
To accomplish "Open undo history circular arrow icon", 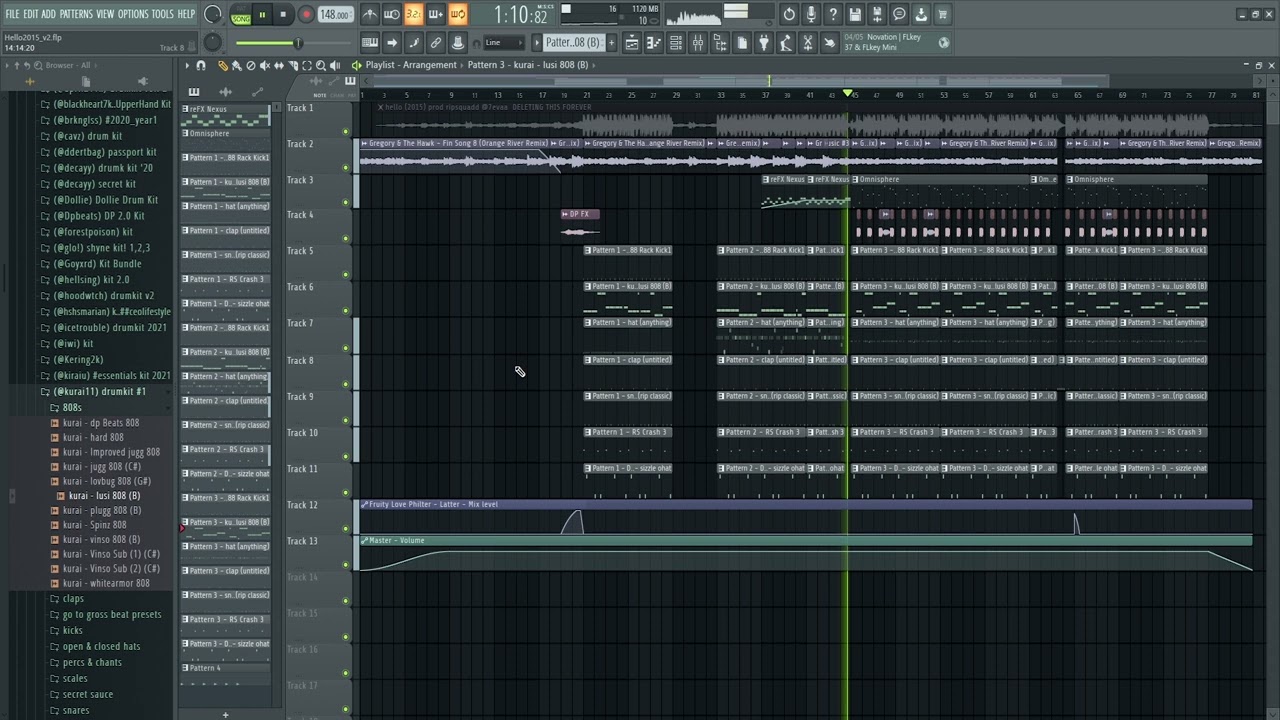I will click(789, 14).
